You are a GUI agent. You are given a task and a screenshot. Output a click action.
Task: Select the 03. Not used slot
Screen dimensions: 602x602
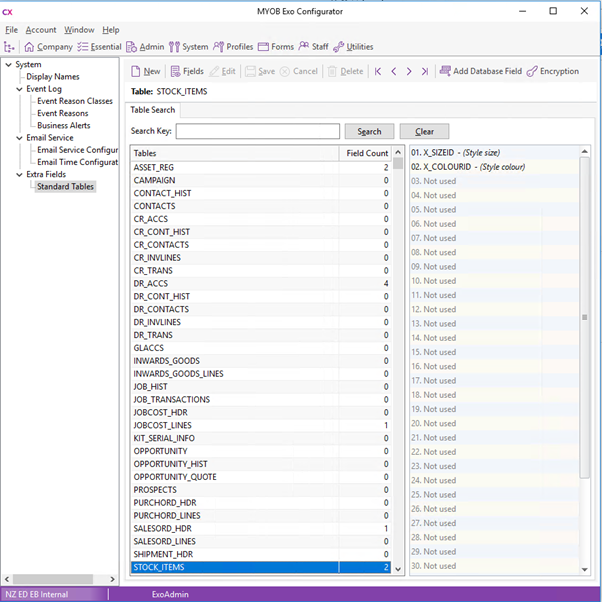point(494,181)
